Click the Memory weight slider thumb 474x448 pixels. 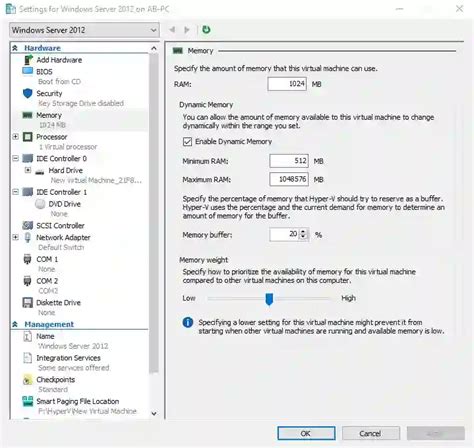click(x=269, y=299)
